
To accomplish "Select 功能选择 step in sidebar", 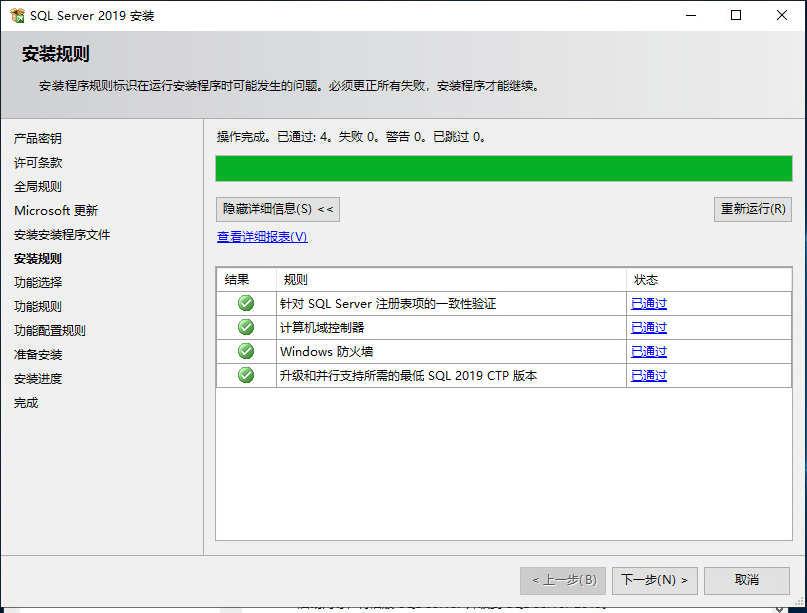I will (38, 283).
